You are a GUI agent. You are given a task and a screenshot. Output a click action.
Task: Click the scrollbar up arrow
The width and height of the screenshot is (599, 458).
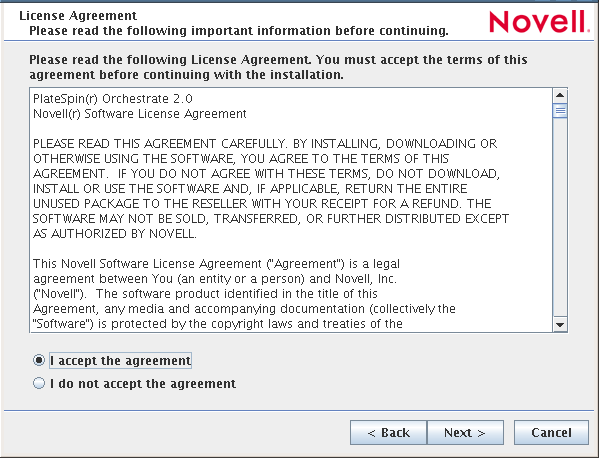[560, 95]
